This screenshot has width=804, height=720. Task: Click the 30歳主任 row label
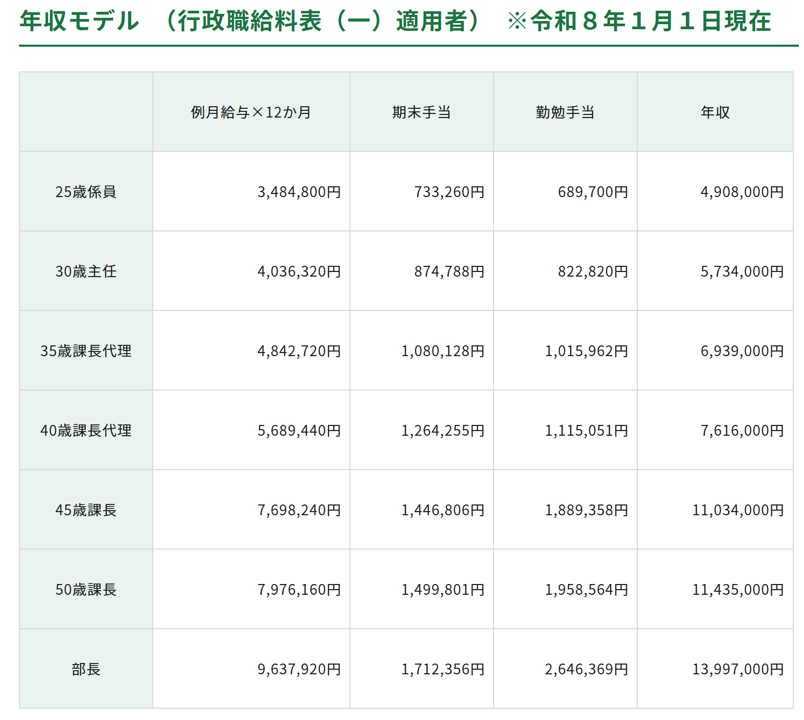[85, 270]
